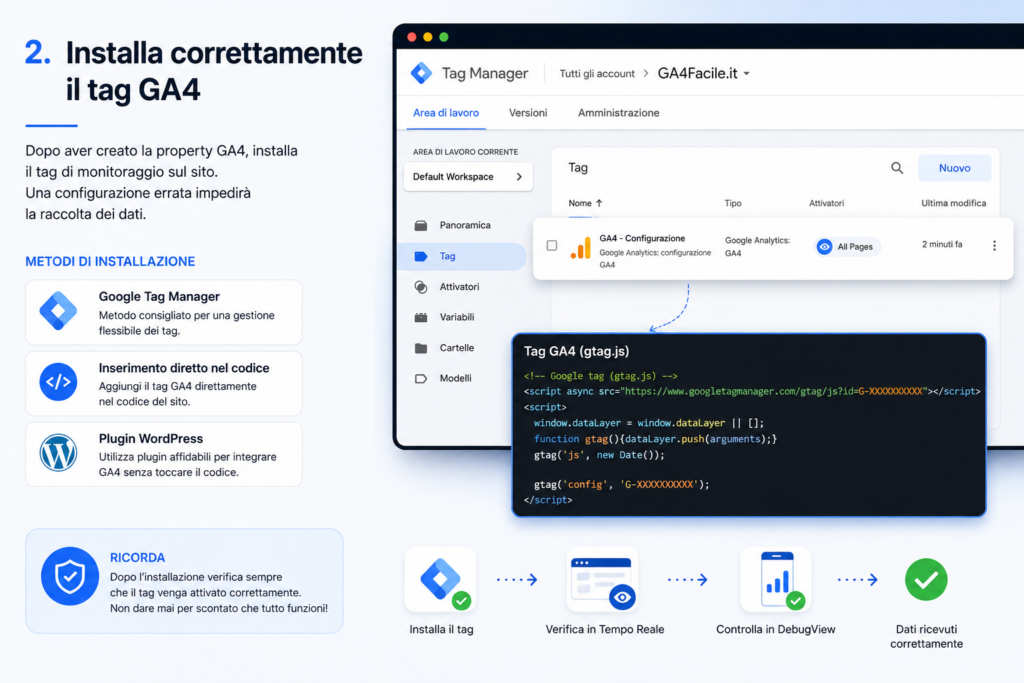Click the Ultima modifica column header

[953, 203]
